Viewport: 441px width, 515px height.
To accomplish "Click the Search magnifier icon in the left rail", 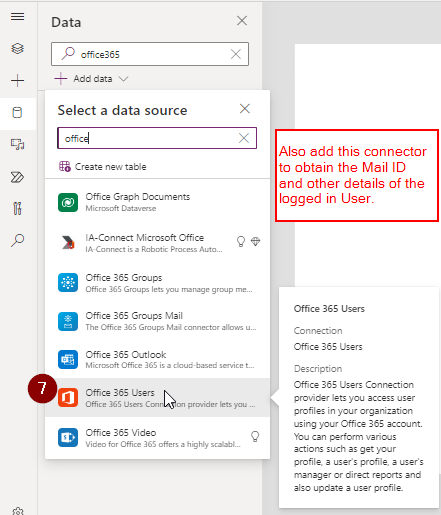I will tap(17, 240).
